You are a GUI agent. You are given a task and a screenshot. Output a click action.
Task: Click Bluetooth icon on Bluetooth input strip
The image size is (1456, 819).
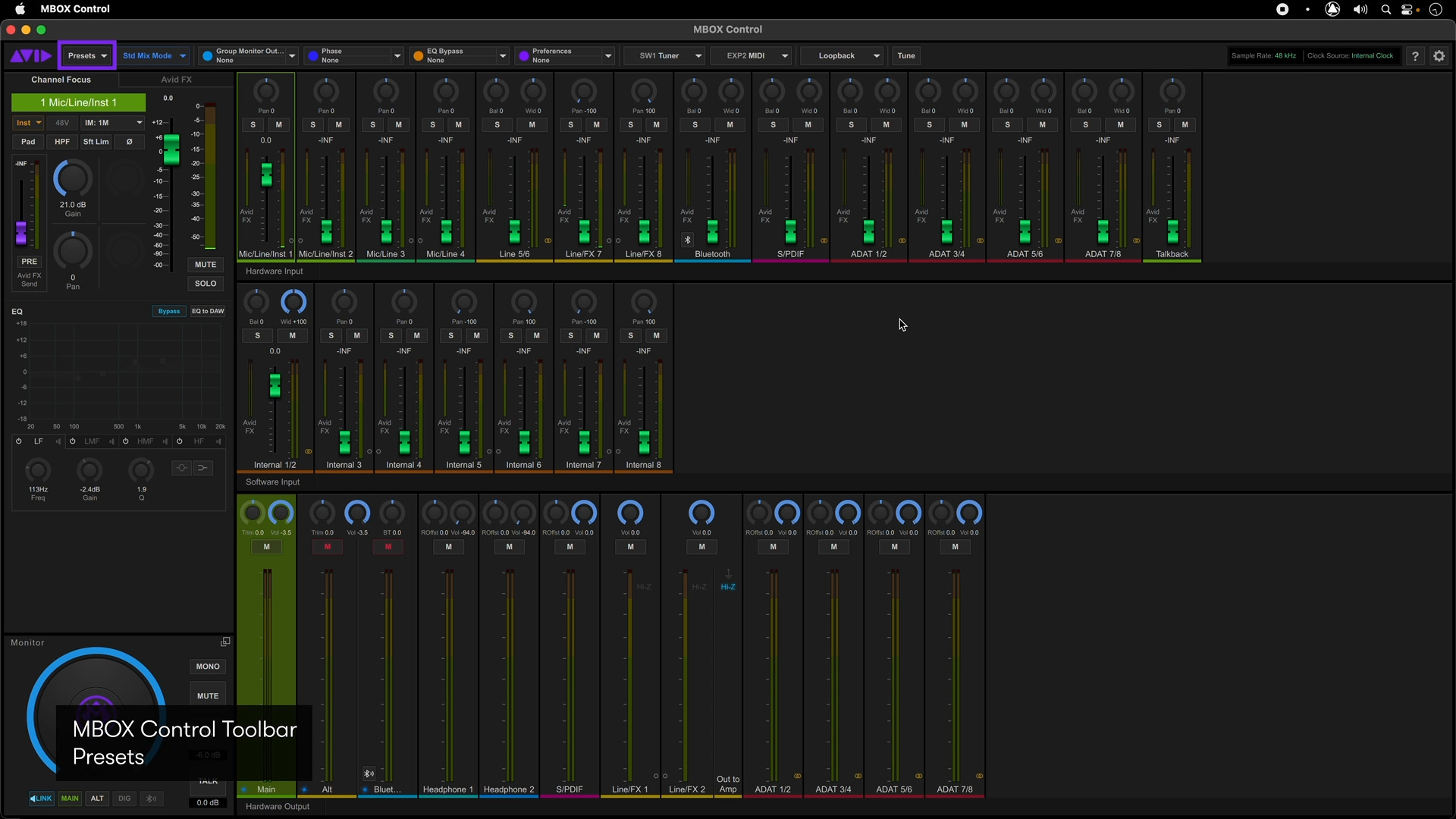687,240
